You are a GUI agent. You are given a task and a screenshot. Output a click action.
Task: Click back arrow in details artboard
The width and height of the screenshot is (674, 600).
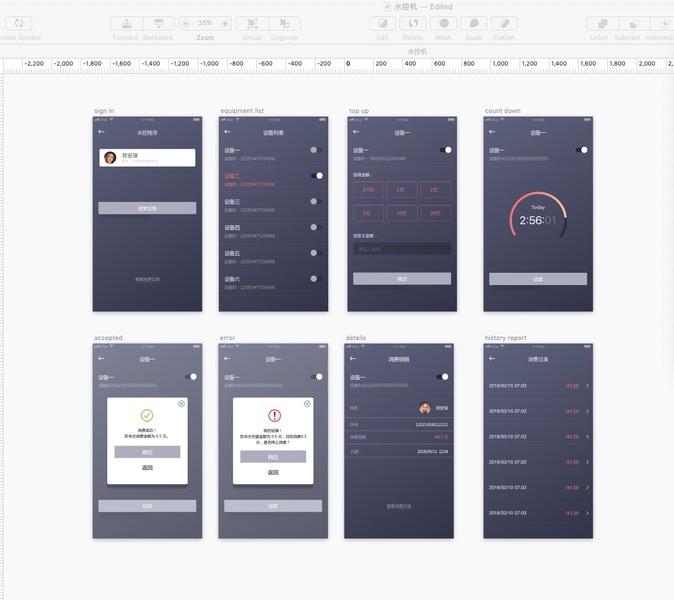[353, 358]
